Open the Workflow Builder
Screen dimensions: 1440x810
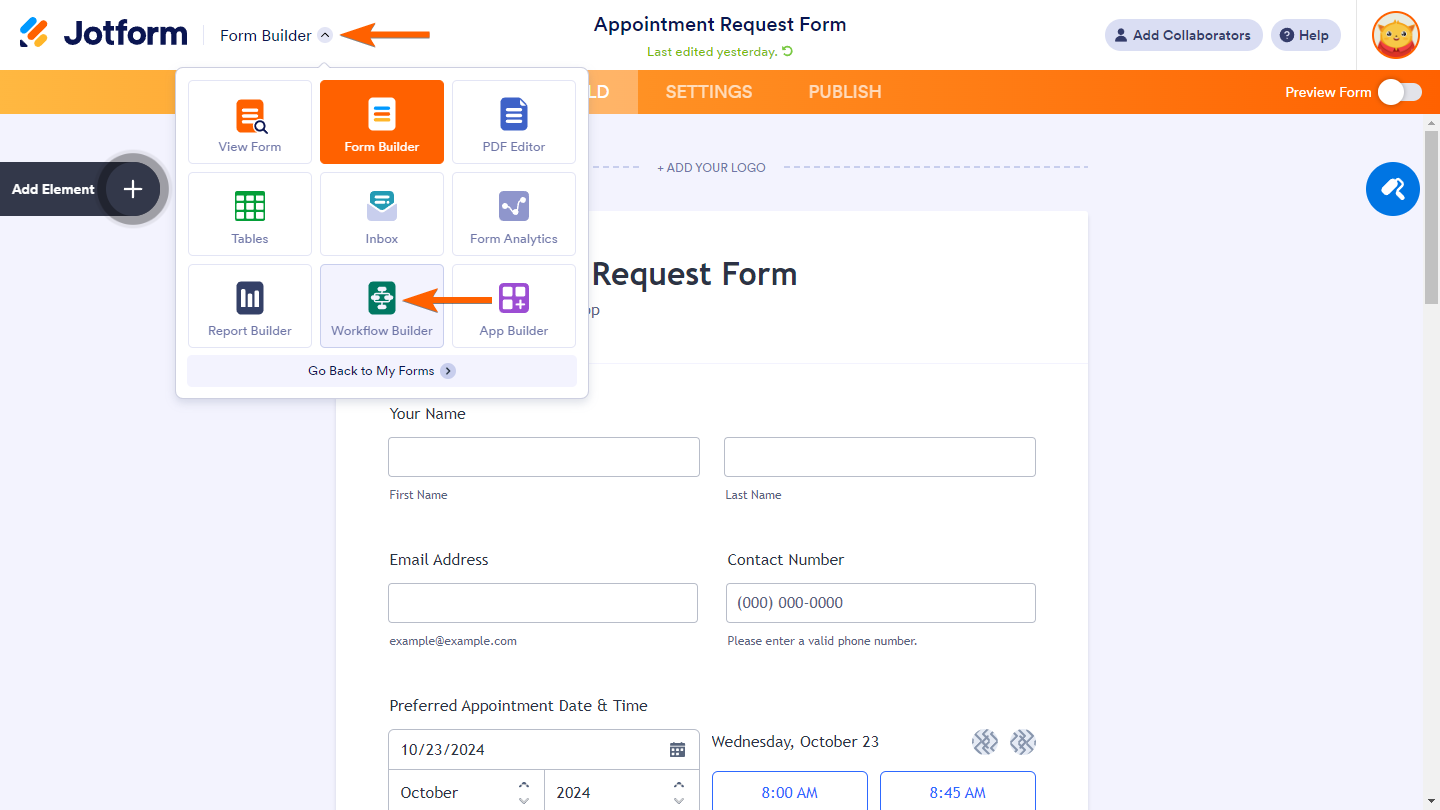point(382,306)
